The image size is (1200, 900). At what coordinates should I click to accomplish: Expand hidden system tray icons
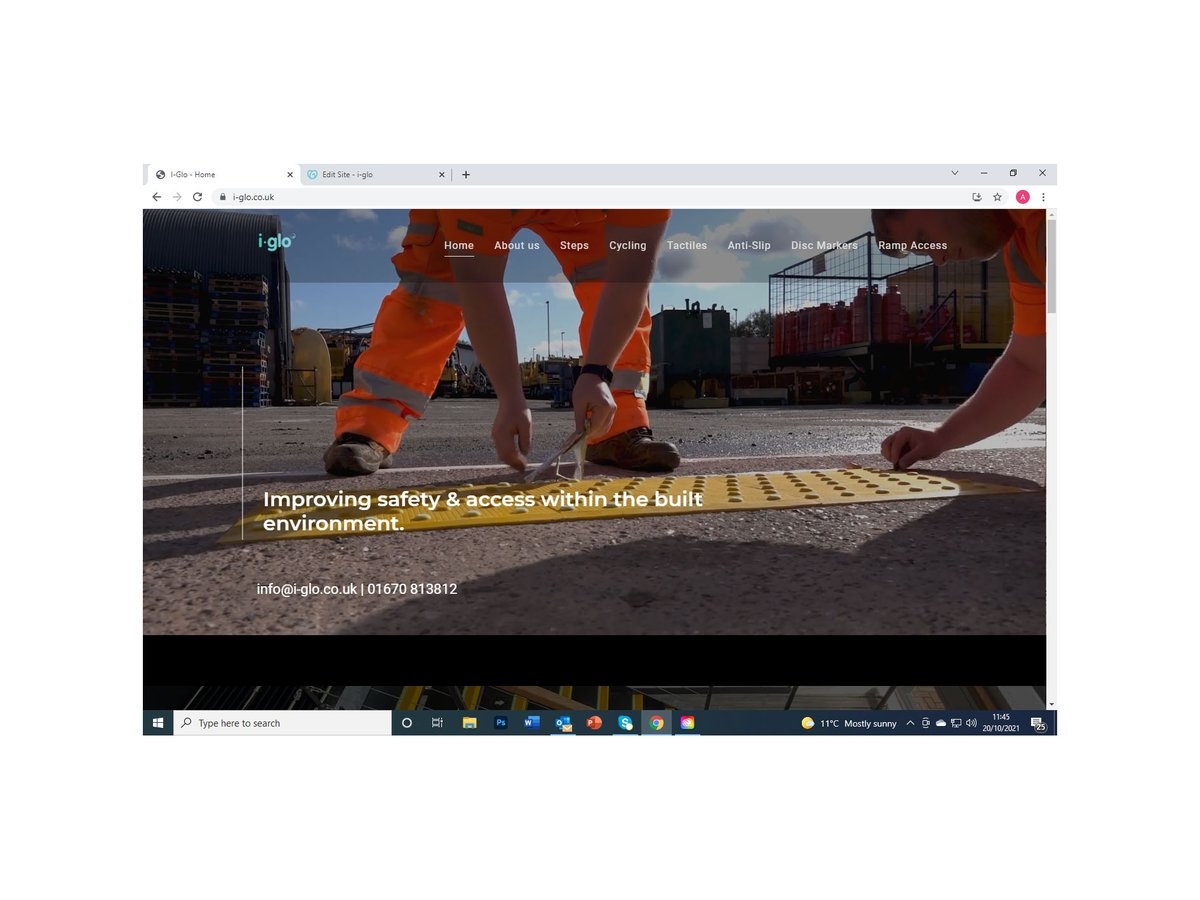(909, 722)
